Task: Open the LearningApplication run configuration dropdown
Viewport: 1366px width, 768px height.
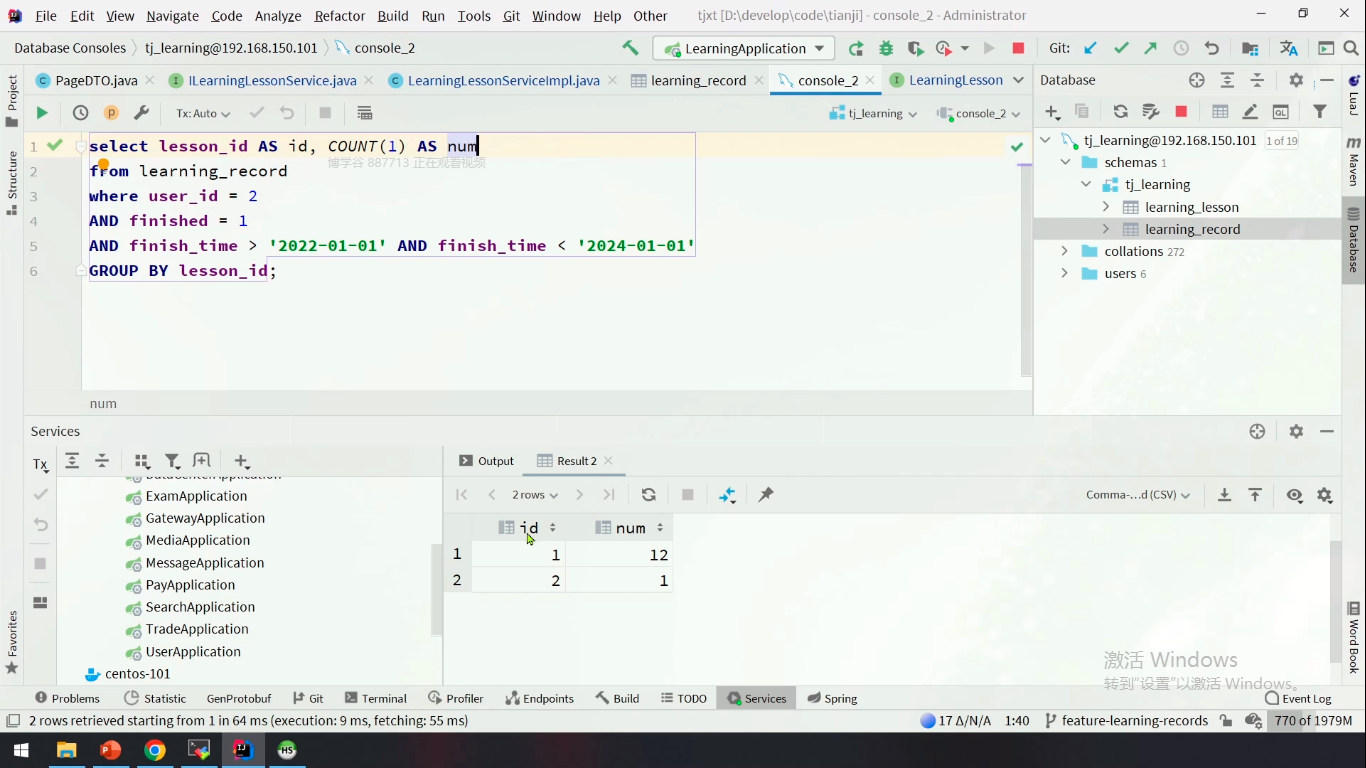Action: [x=743, y=48]
